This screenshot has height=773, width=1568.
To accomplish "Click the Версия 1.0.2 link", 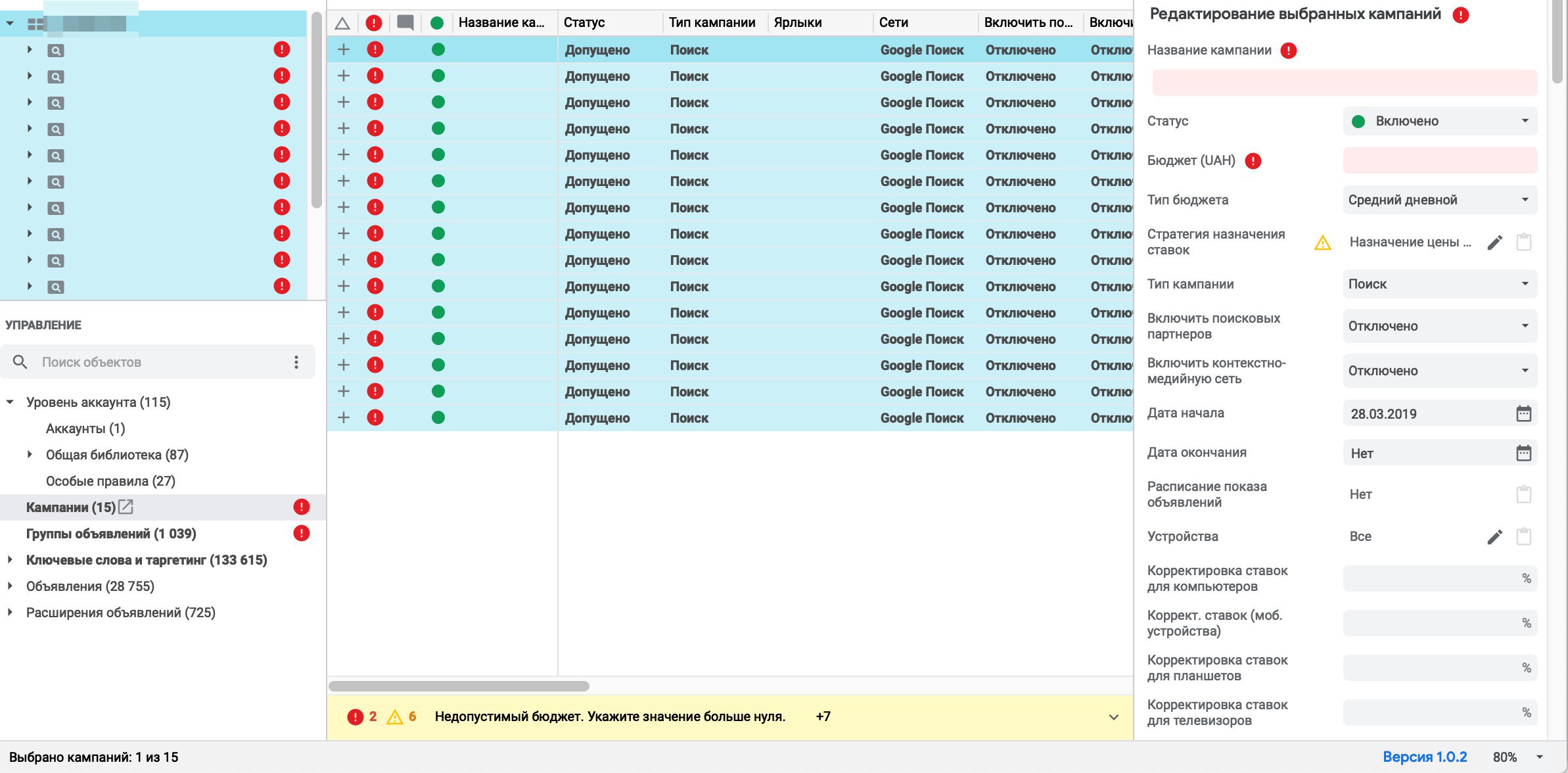I will pos(1425,757).
